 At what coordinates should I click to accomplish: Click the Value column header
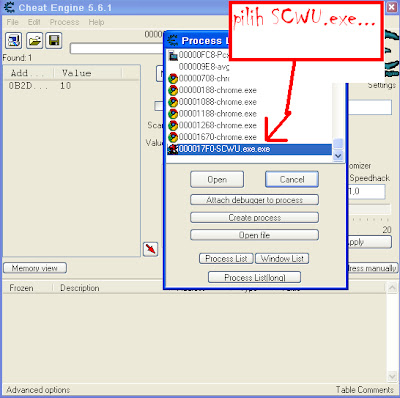pyautogui.click(x=87, y=73)
